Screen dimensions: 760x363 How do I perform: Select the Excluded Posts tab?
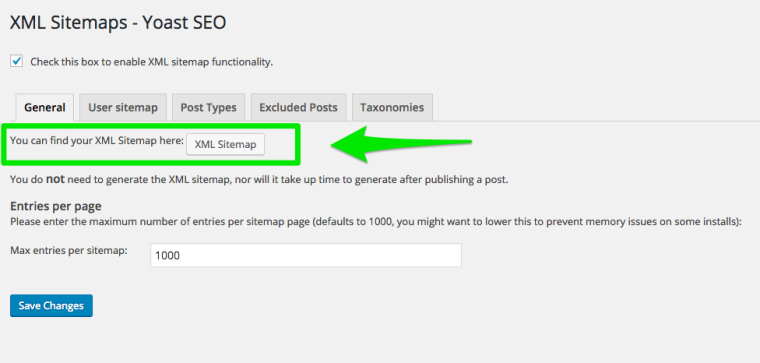coord(299,107)
